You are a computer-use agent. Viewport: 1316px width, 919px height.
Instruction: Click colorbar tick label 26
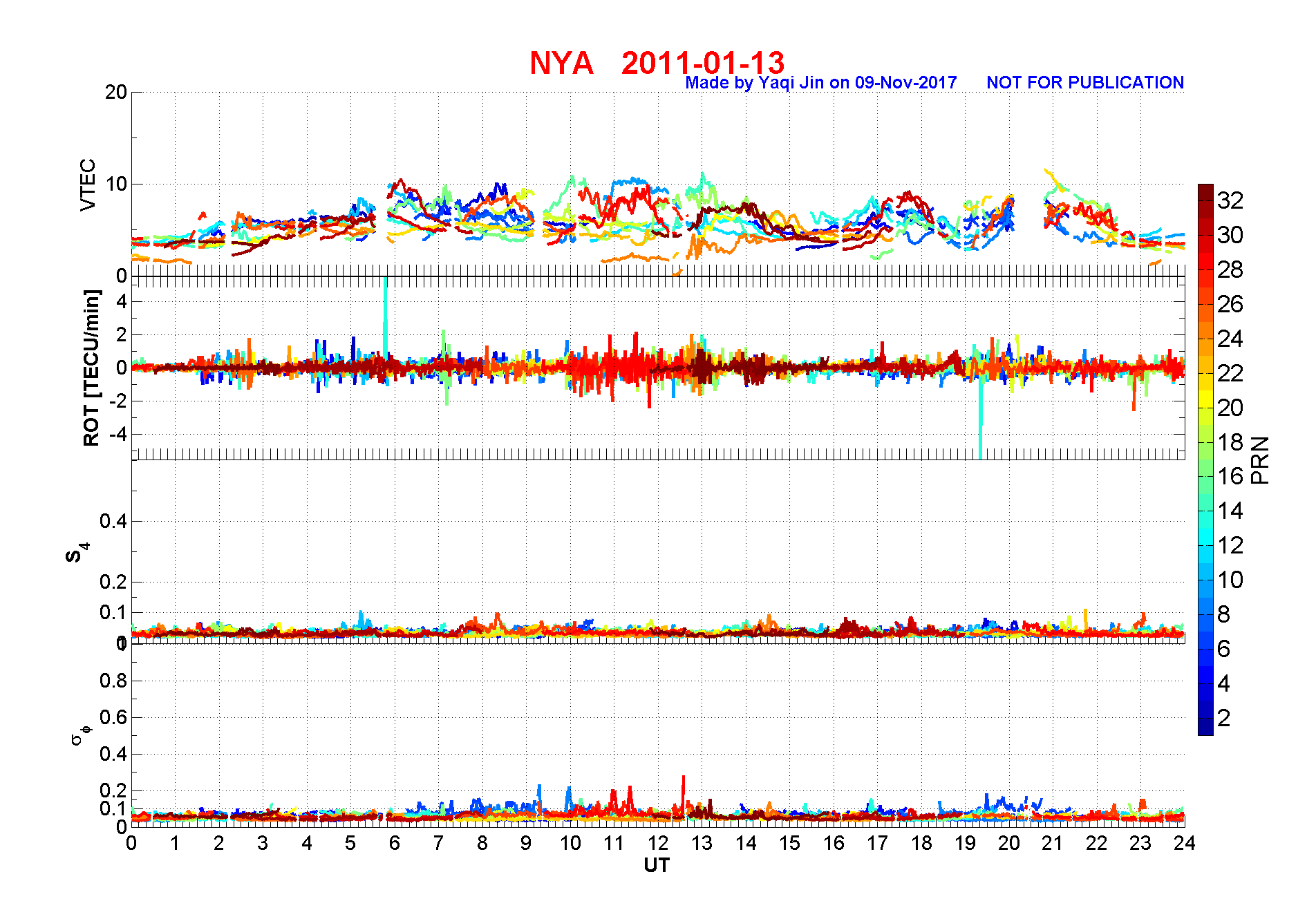pyautogui.click(x=1230, y=304)
